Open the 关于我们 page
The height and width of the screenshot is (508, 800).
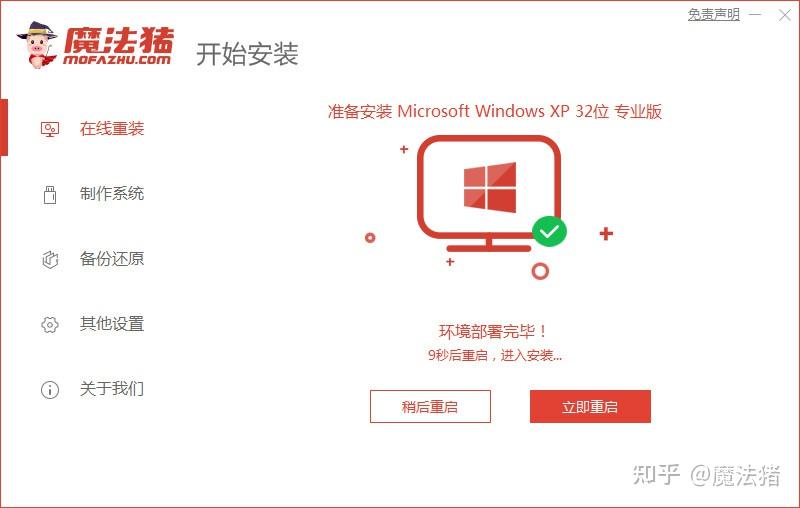pyautogui.click(x=112, y=389)
